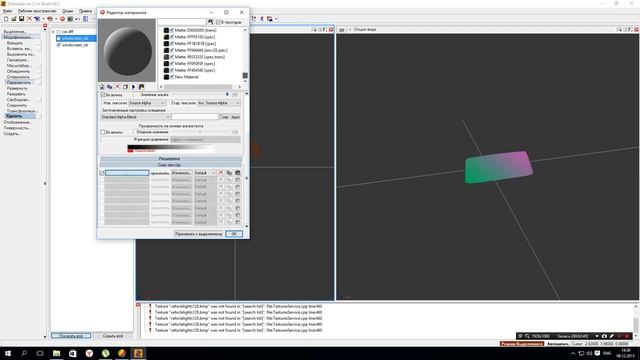The height and width of the screenshot is (360, 640).
Task: Toggle the В иерархии checkbox
Action: point(218,22)
